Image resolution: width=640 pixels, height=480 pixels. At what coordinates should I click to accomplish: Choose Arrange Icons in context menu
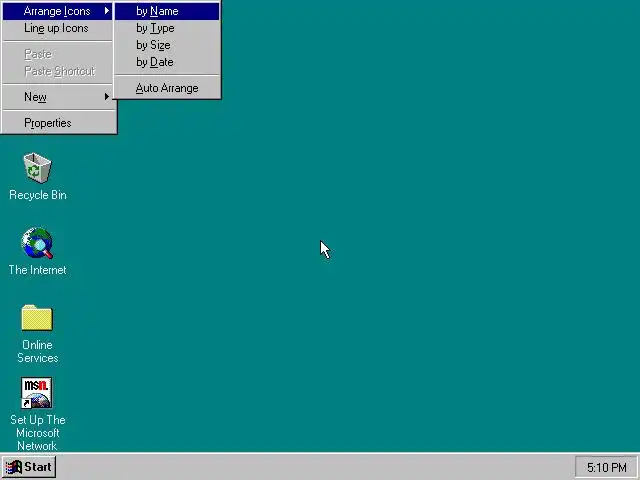[57, 11]
